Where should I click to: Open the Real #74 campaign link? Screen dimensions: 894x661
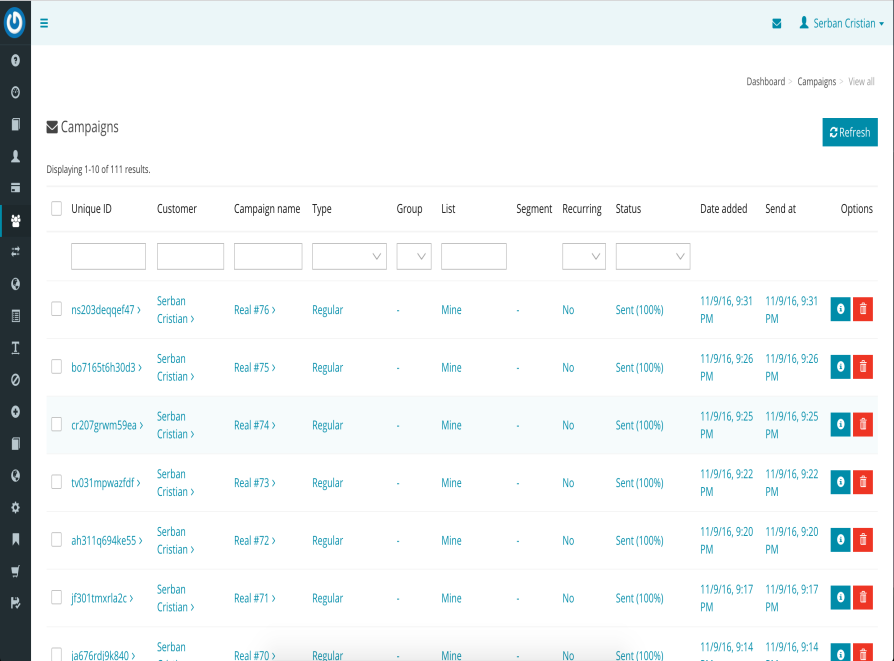(x=254, y=425)
